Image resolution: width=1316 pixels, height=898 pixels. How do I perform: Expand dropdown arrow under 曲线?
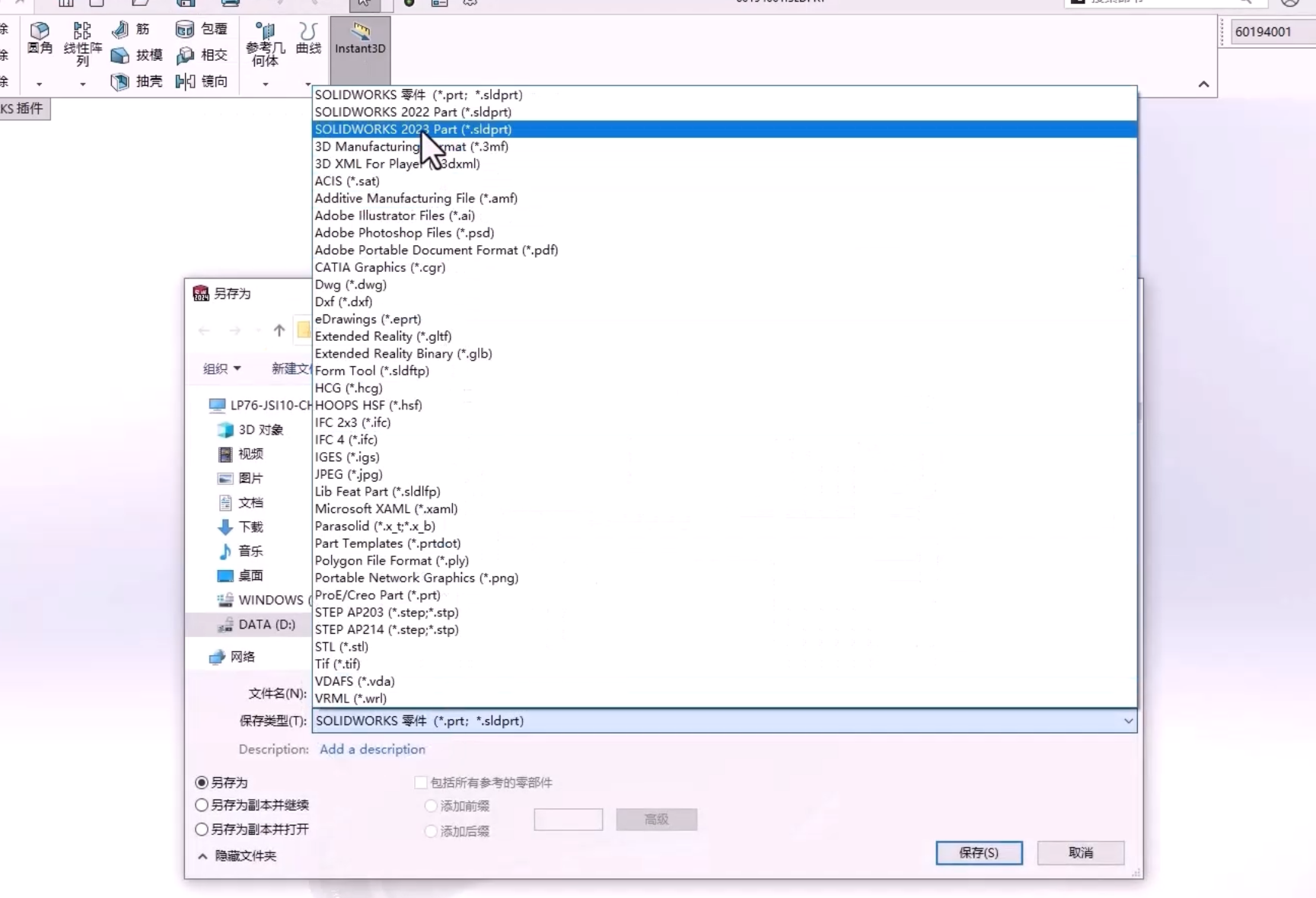click(307, 84)
